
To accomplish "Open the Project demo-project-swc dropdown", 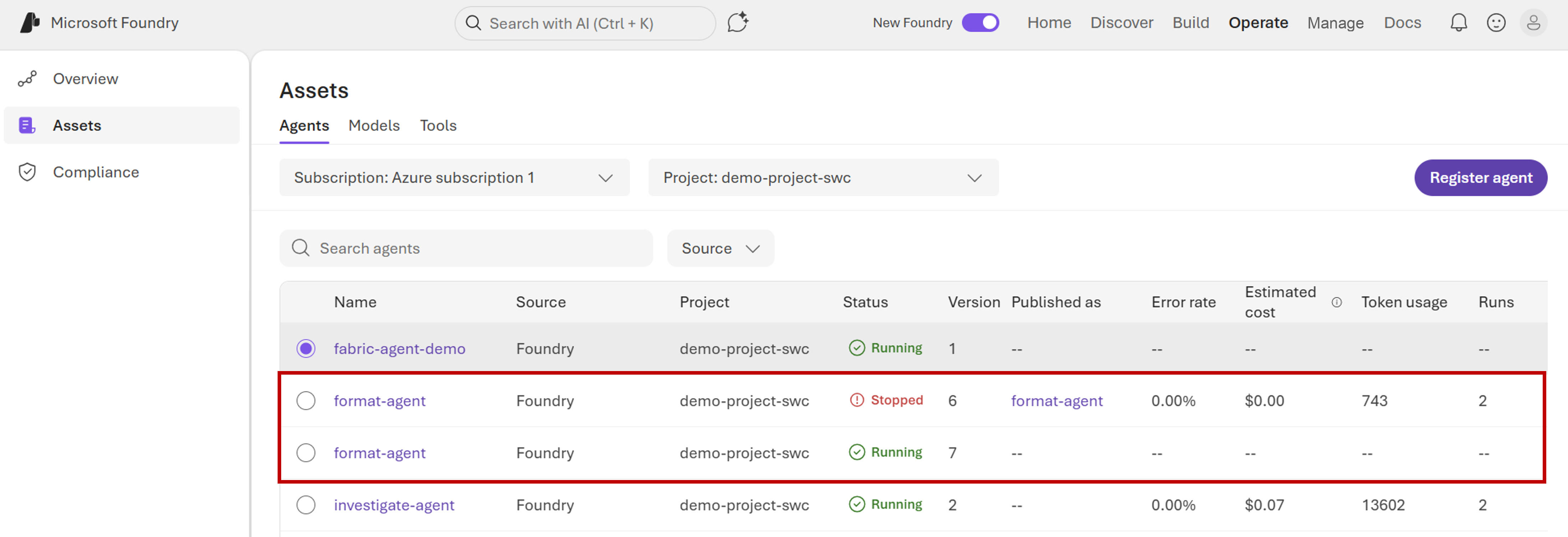I will (823, 178).
